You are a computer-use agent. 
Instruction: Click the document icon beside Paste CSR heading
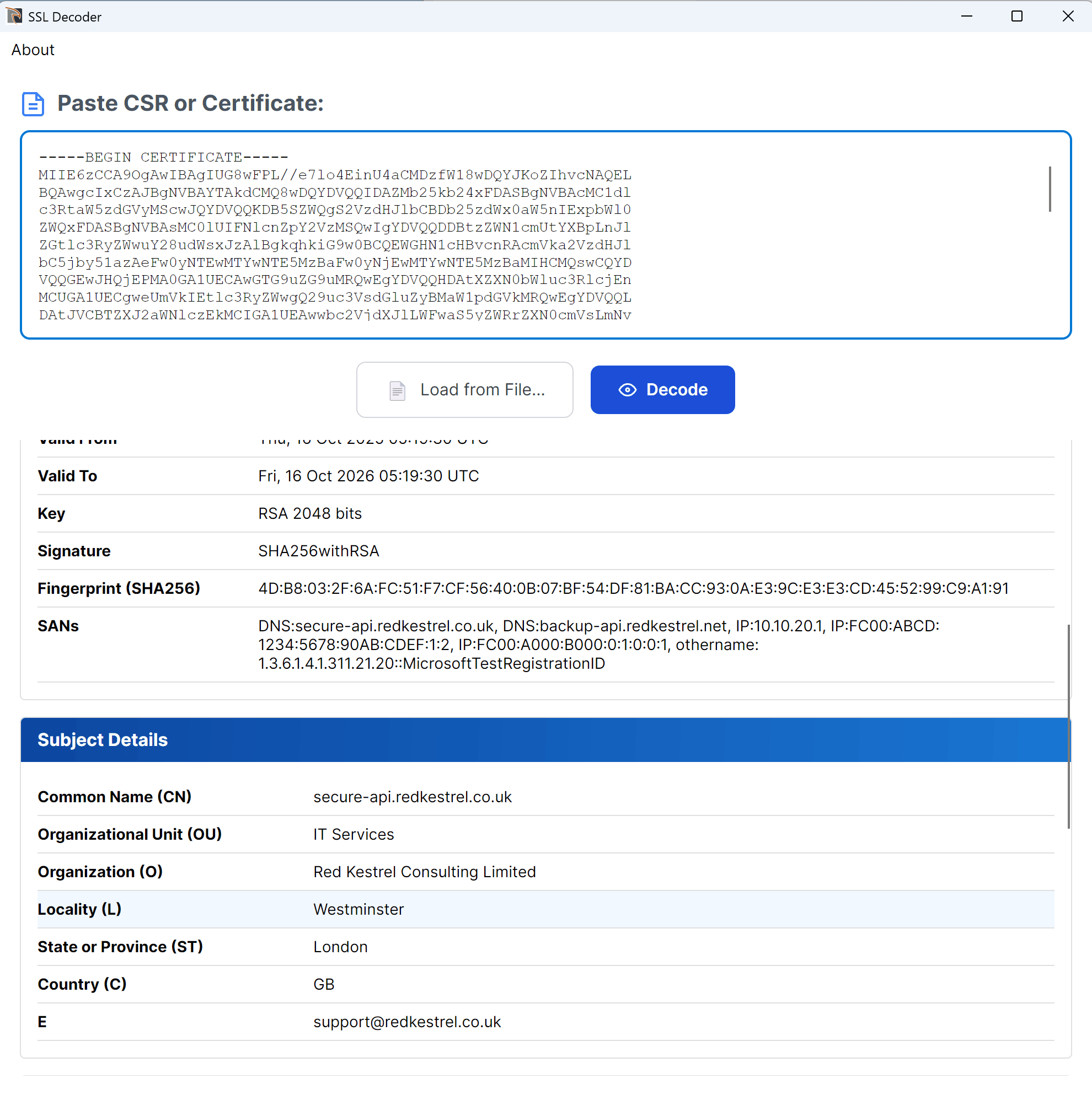tap(33, 104)
